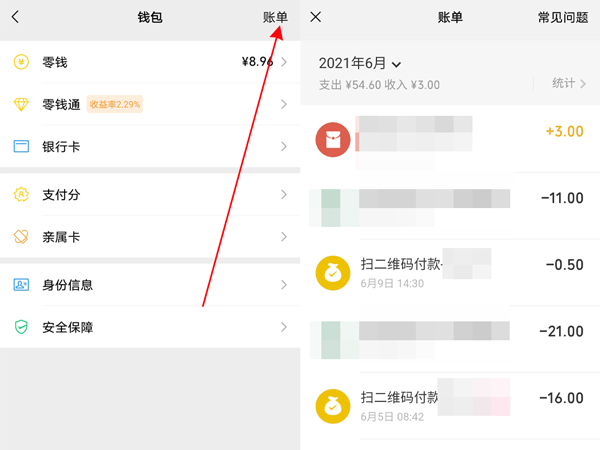Open the 银行卡 row chevron
This screenshot has width=600, height=450.
(x=284, y=146)
